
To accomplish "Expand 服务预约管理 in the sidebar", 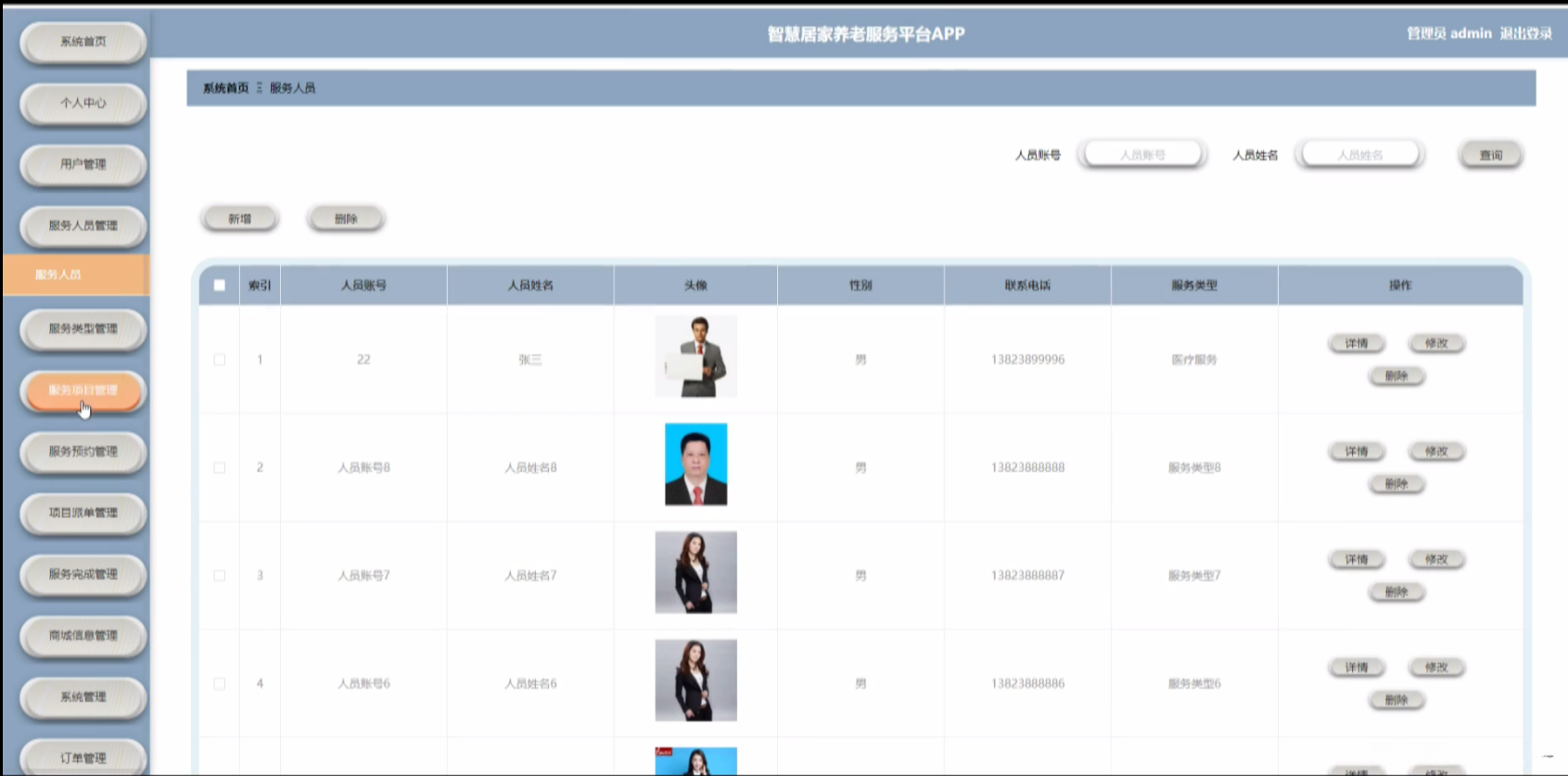I will point(83,452).
